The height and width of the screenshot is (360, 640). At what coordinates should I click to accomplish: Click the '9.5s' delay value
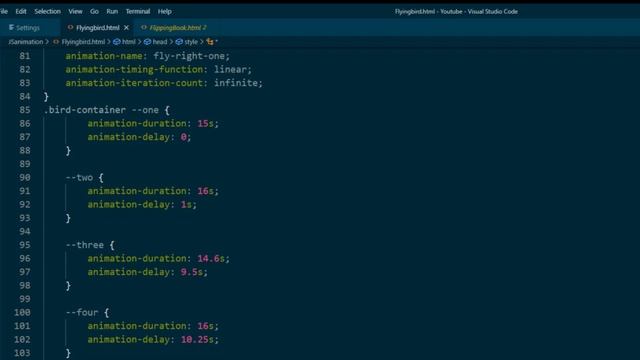192,272
